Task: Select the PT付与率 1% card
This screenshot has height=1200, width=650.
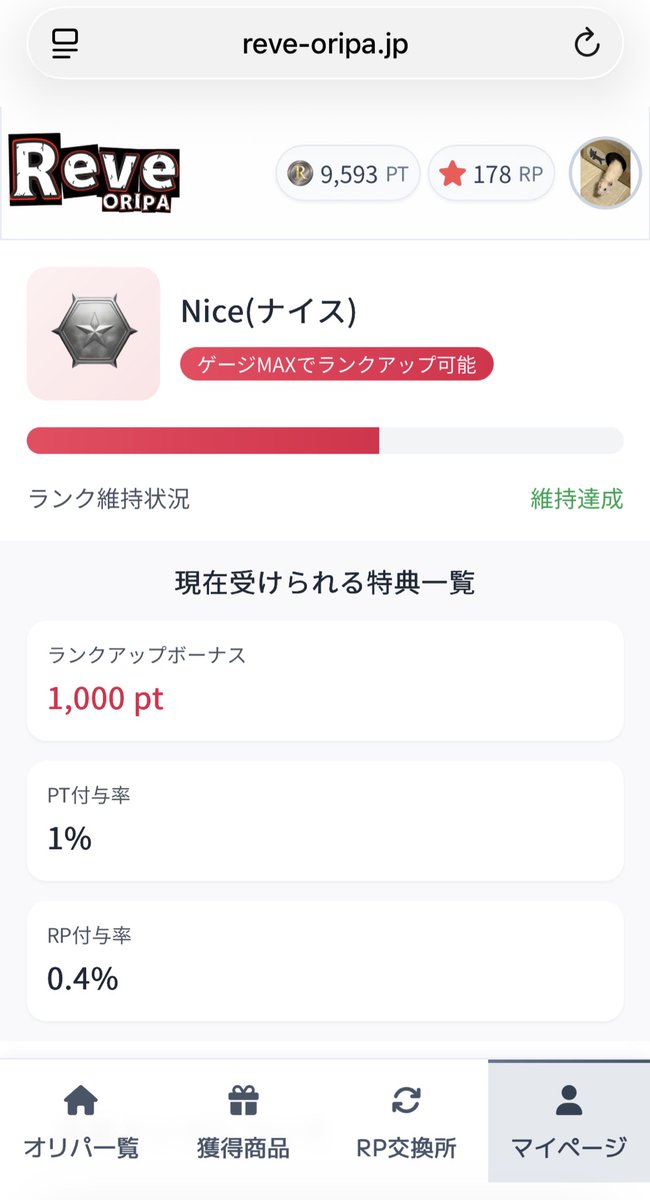Action: pyautogui.click(x=325, y=821)
